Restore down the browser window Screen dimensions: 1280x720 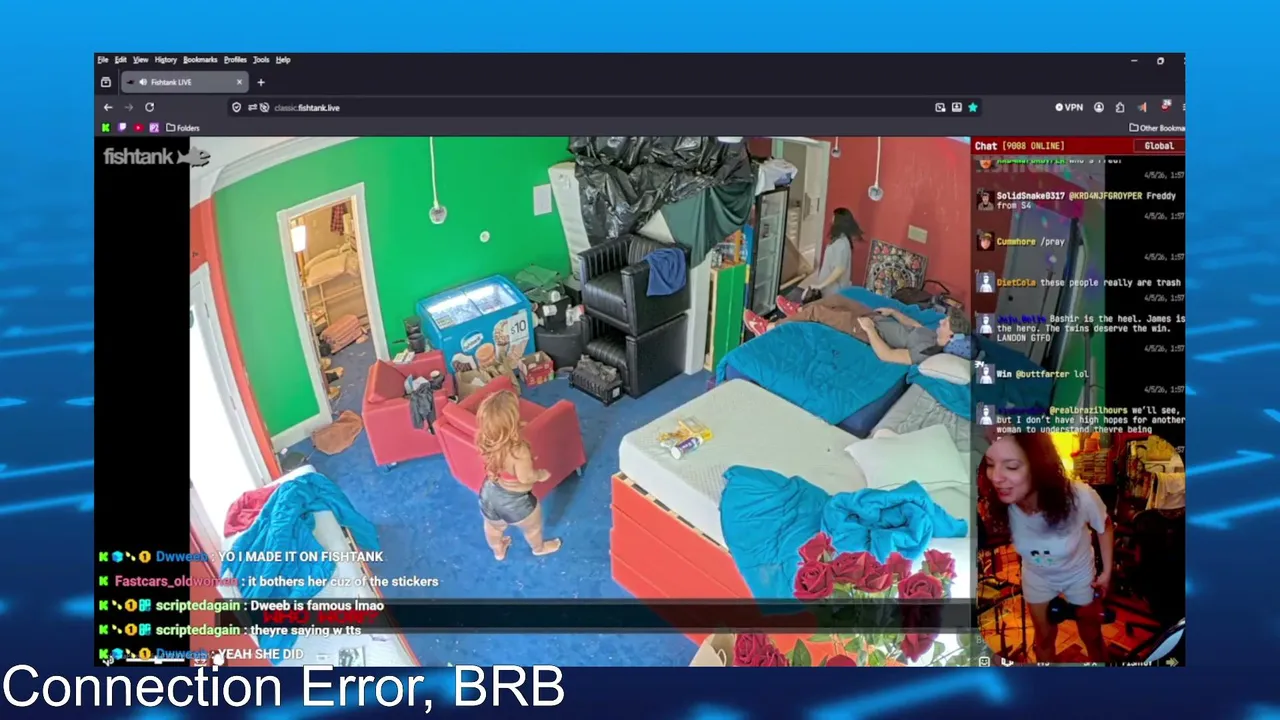(1160, 60)
